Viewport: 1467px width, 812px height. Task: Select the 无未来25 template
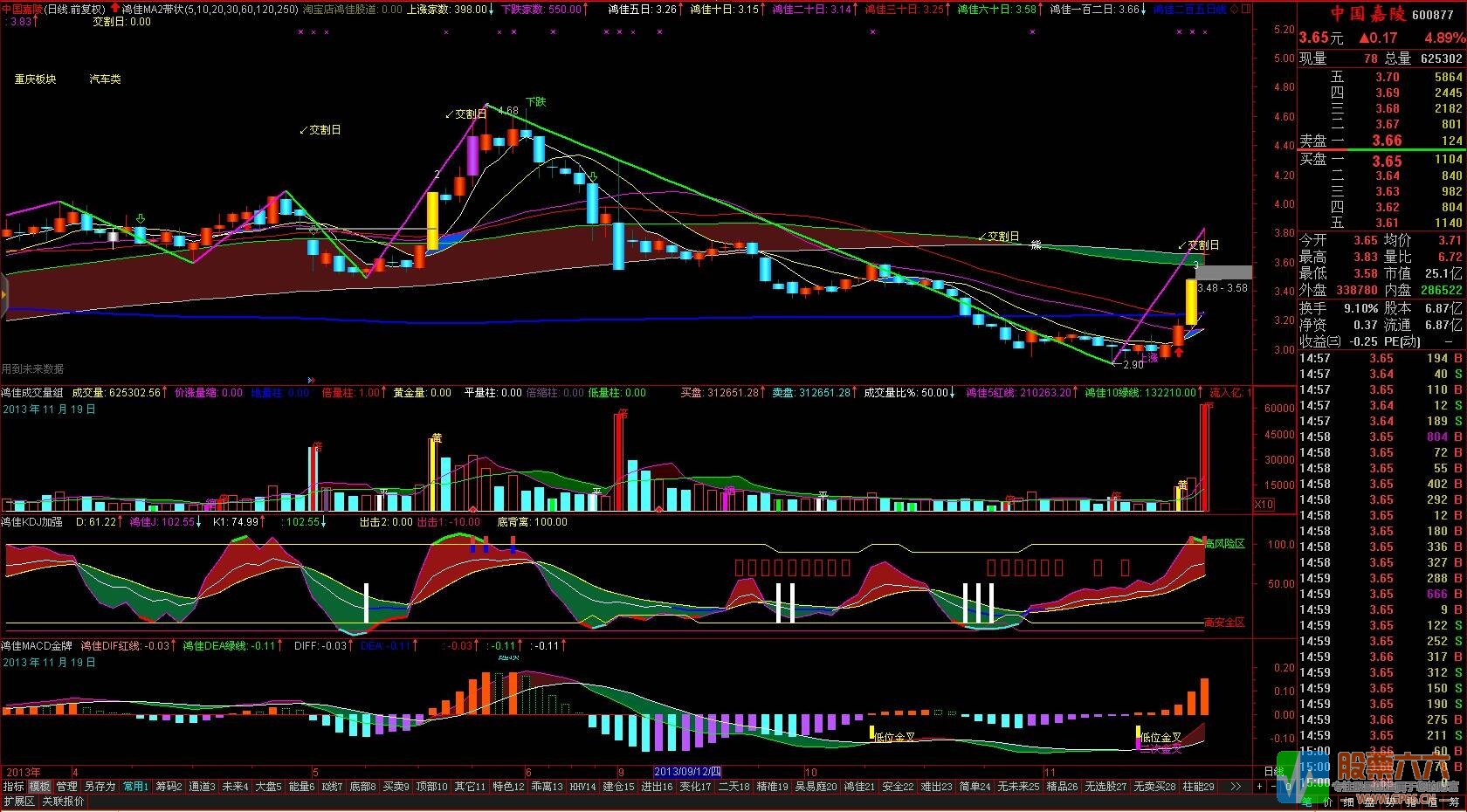(1018, 786)
